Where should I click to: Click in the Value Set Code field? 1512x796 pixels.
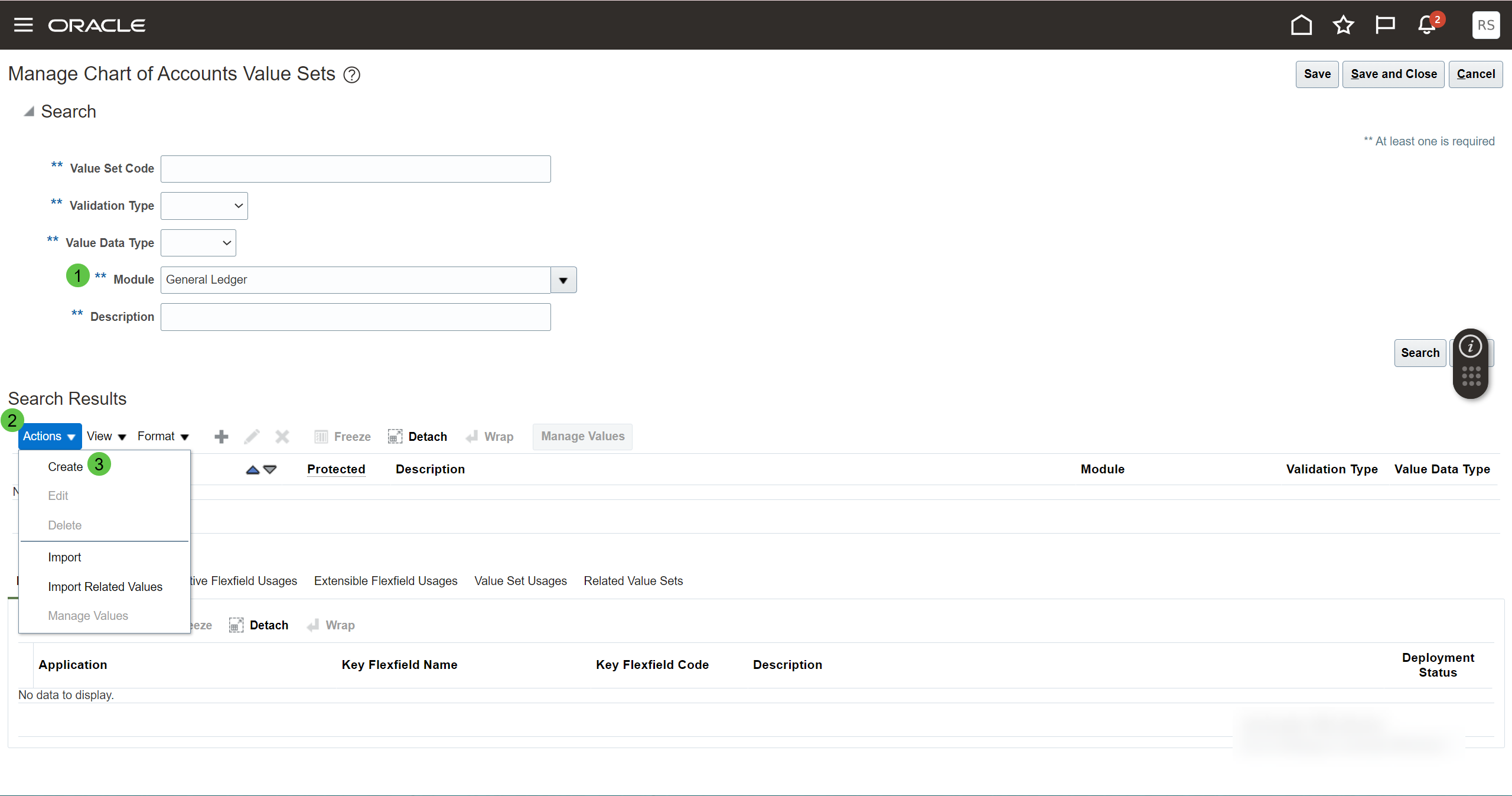click(356, 169)
